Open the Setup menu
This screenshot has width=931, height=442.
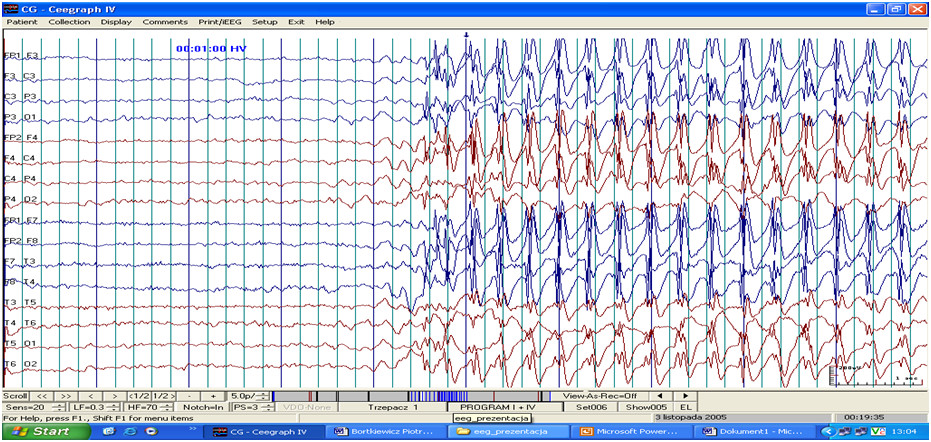point(265,21)
